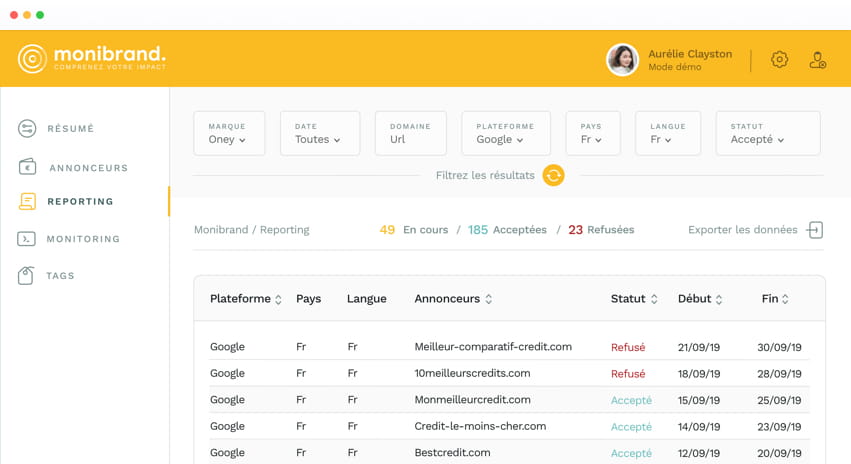Click the orange refresh filter icon
851x464 pixels.
[x=553, y=175]
